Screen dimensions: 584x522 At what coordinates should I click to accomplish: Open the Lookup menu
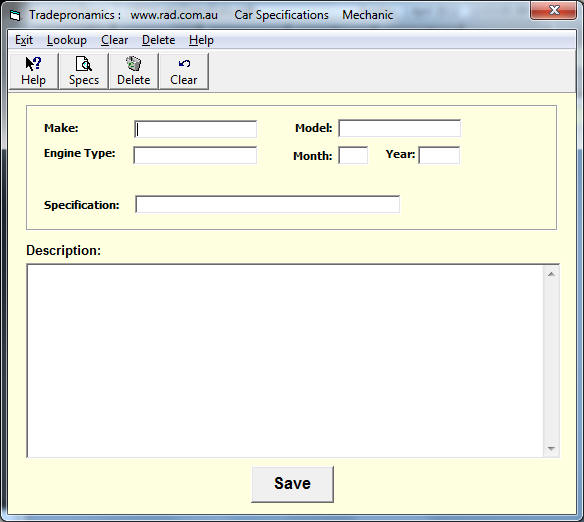pyautogui.click(x=67, y=40)
